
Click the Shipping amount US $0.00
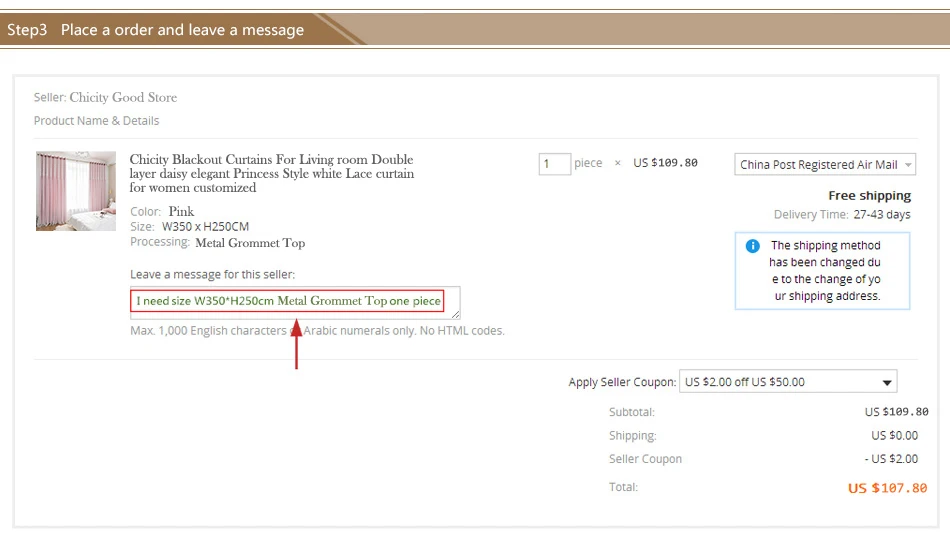(894, 435)
